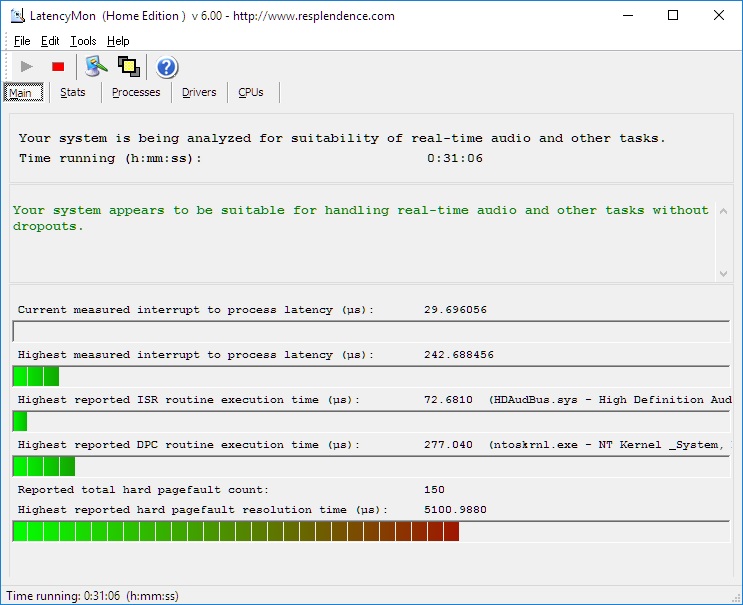
Task: Click the LatencyMon app icon in title bar
Action: (18, 16)
